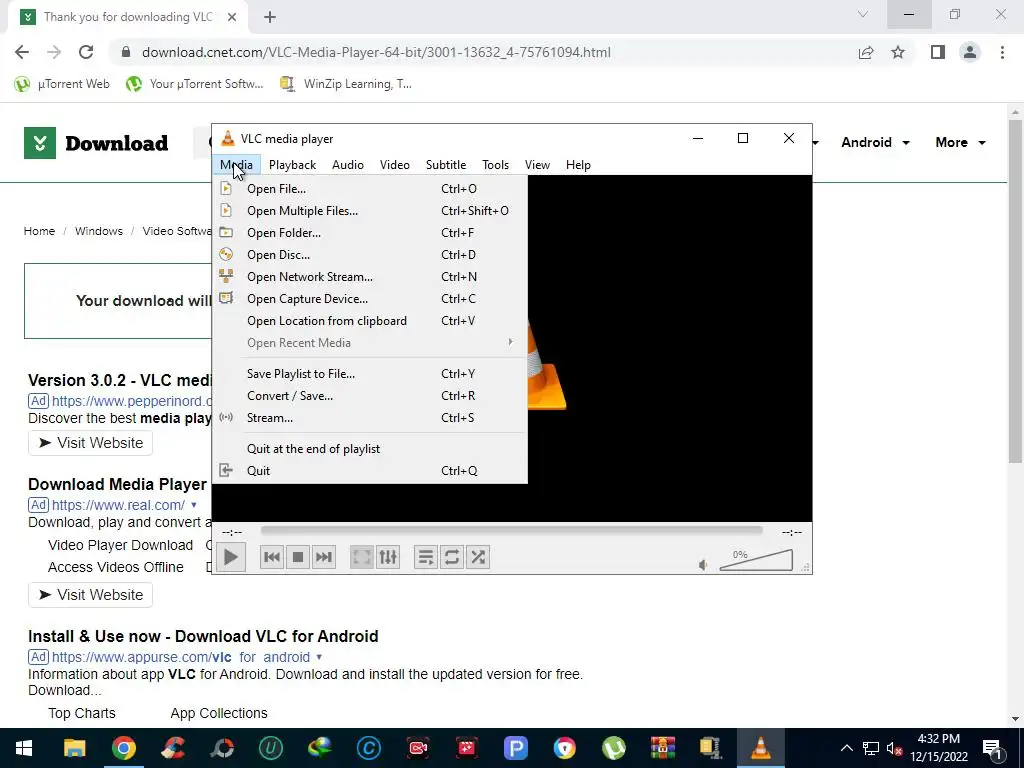Click Chrome back navigation arrow
1024x768 pixels.
(x=22, y=52)
